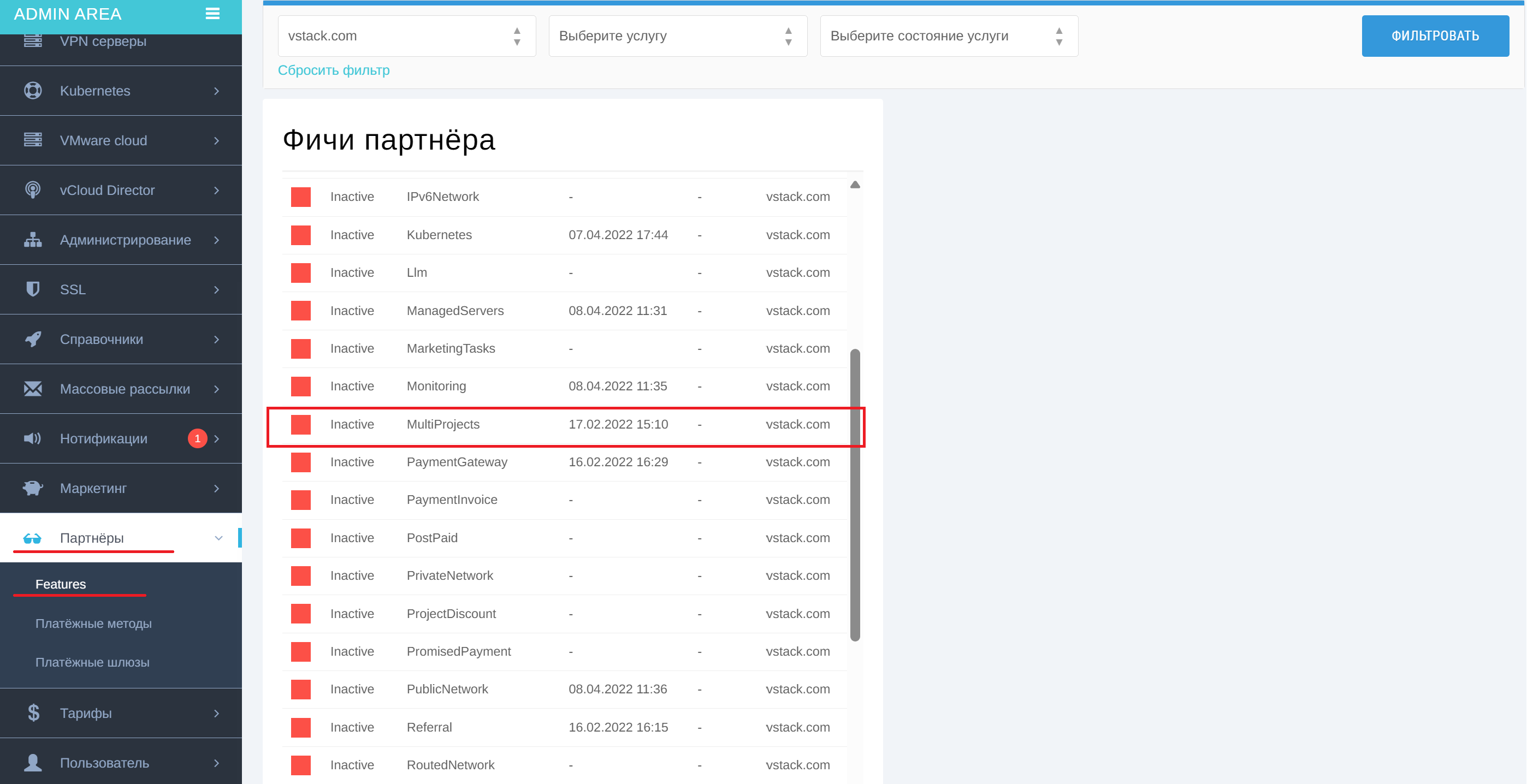
Task: Click the Нотификации speaker icon
Action: (x=33, y=438)
